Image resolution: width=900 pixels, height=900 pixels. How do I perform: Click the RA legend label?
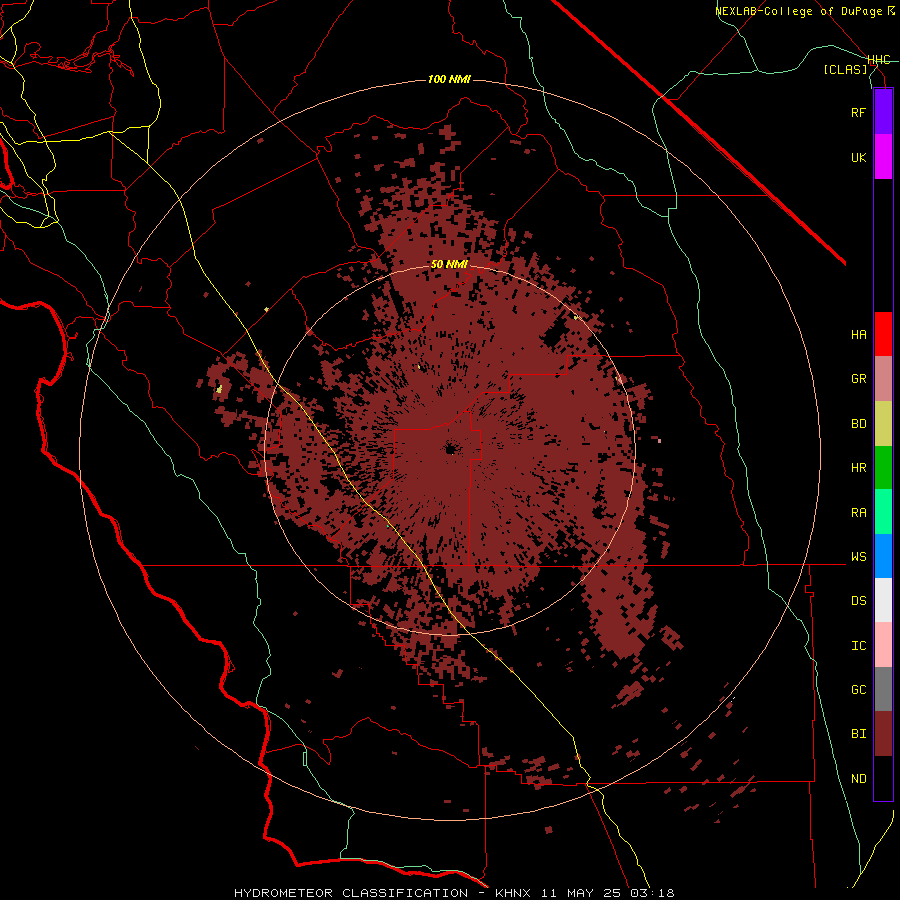coord(858,512)
